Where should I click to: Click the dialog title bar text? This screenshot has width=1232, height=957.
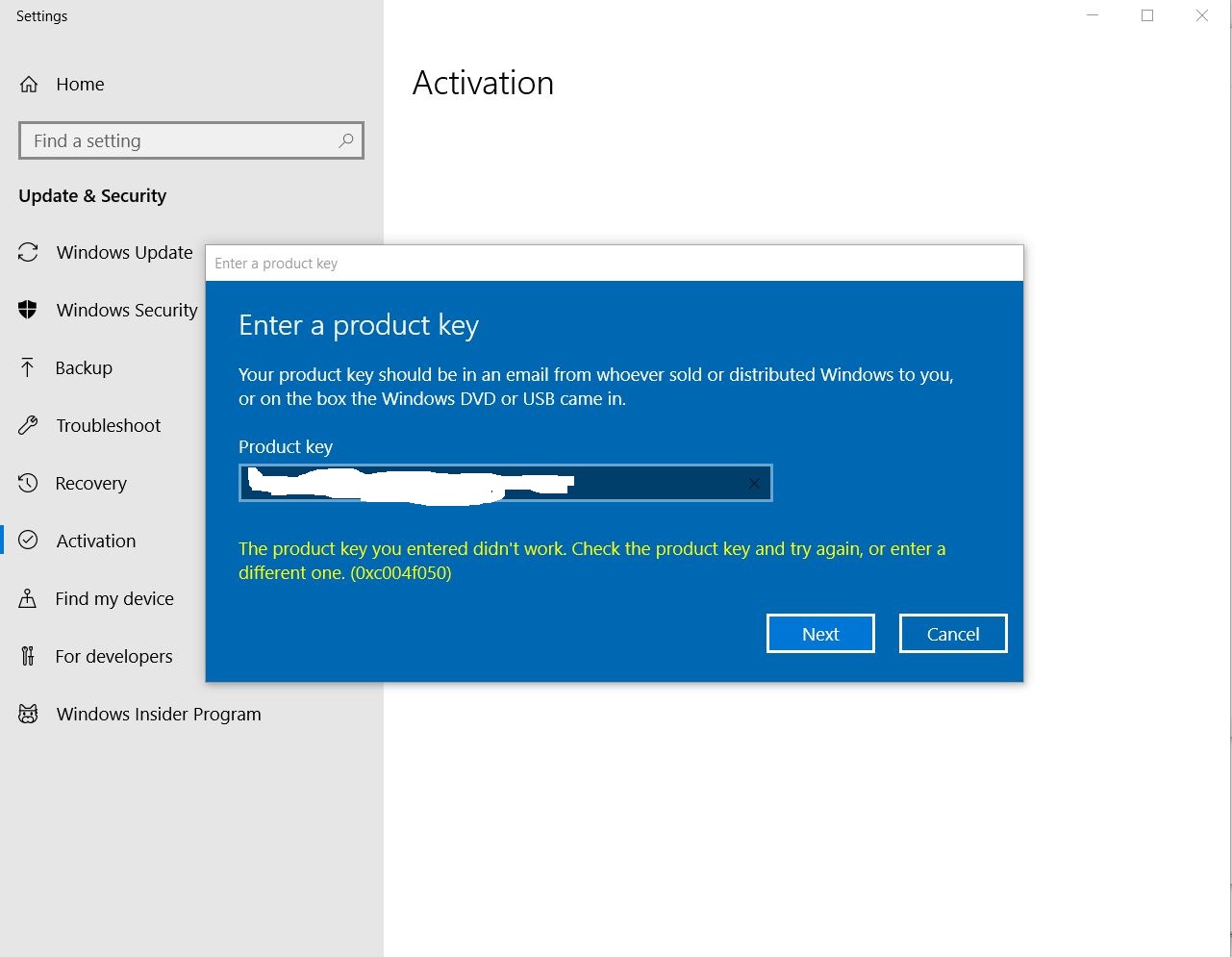click(x=276, y=264)
